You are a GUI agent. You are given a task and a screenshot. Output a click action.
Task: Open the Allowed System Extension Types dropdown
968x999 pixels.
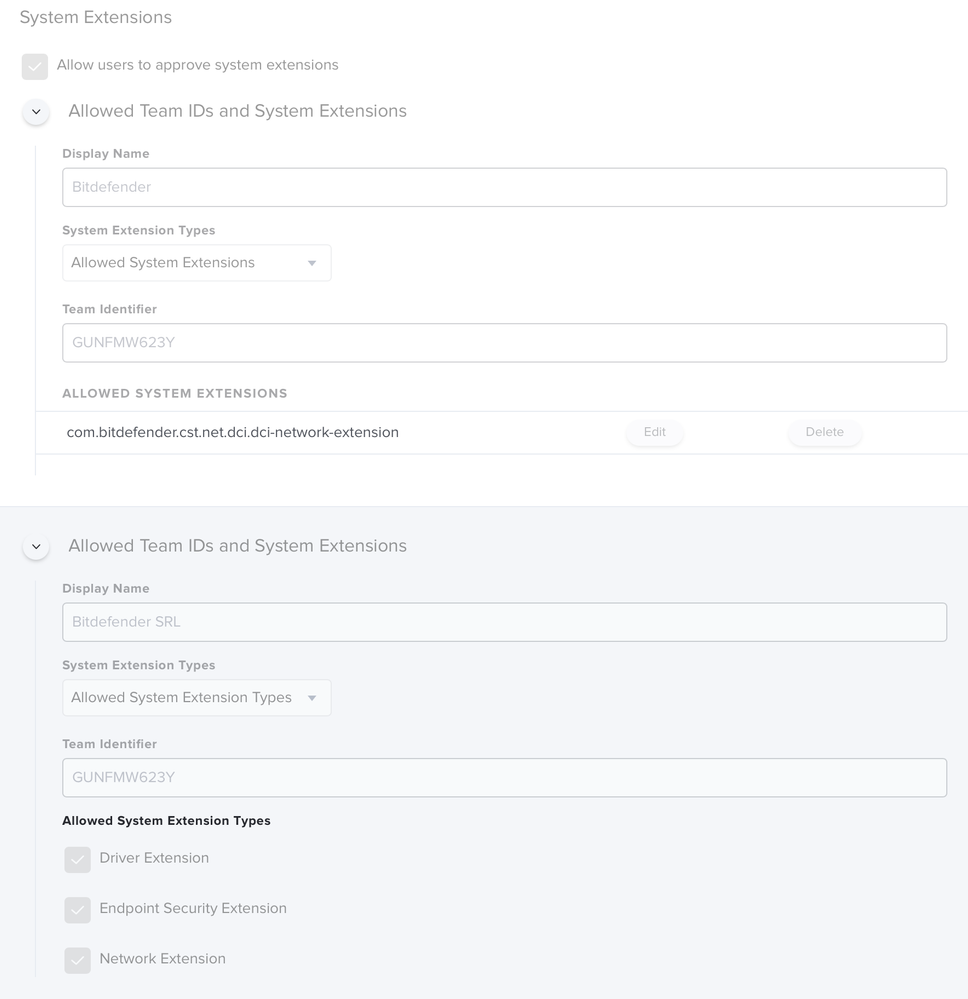197,698
